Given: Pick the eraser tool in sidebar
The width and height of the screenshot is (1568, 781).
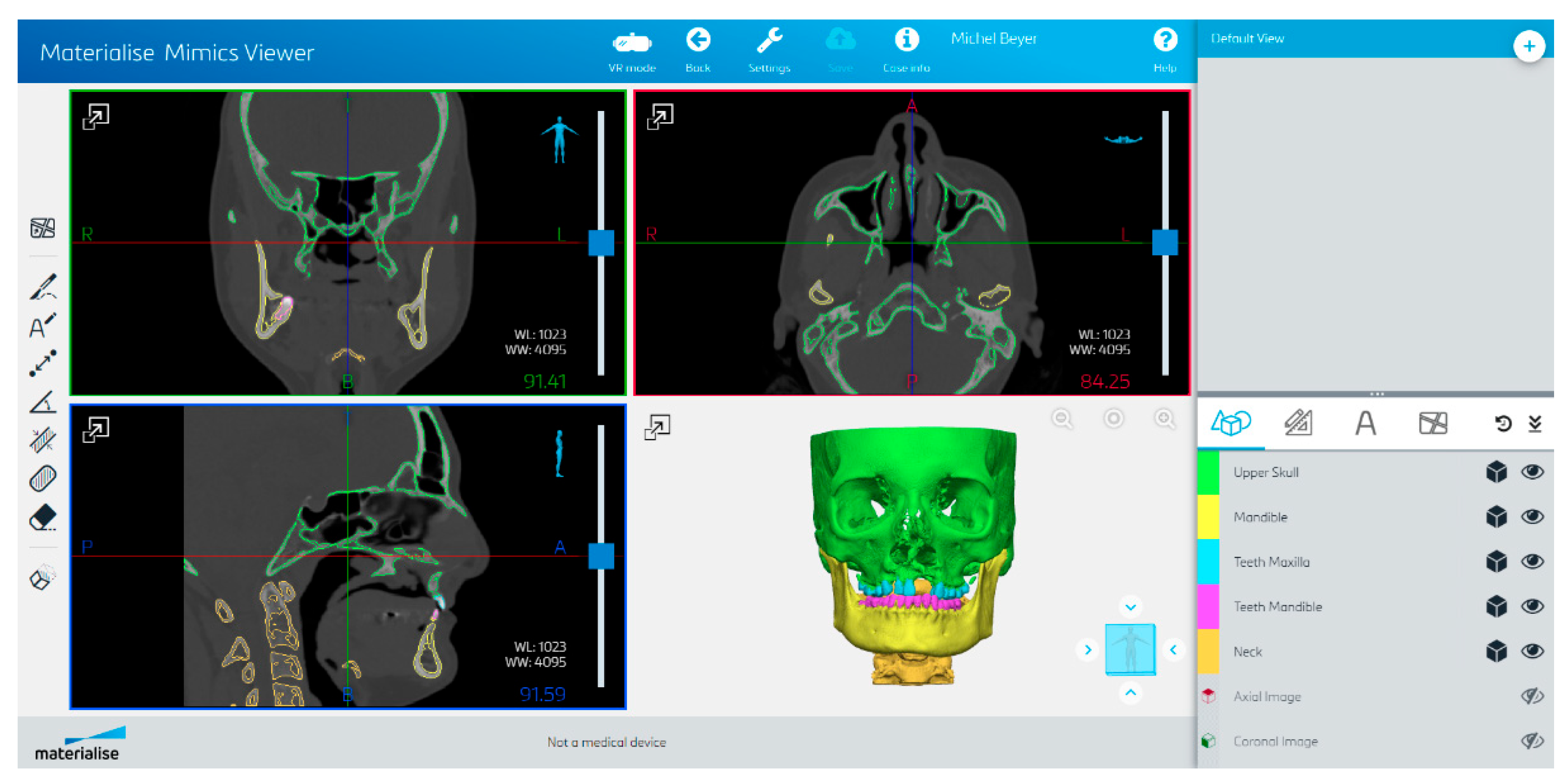Looking at the screenshot, I should pyautogui.click(x=43, y=518).
